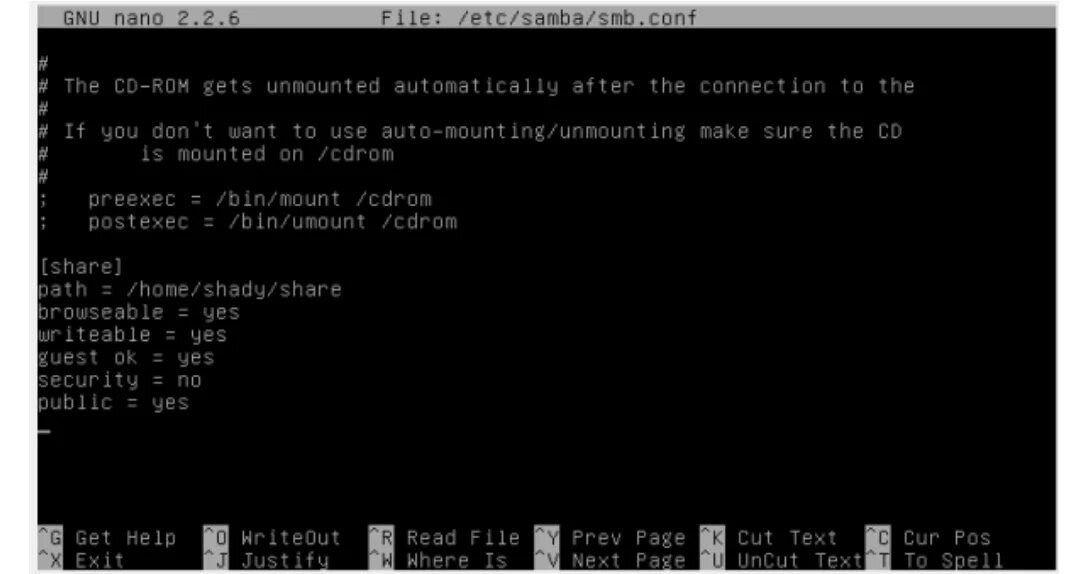Click the browseable = yes line
Screen dimensions: 1080x574
[x=139, y=312]
